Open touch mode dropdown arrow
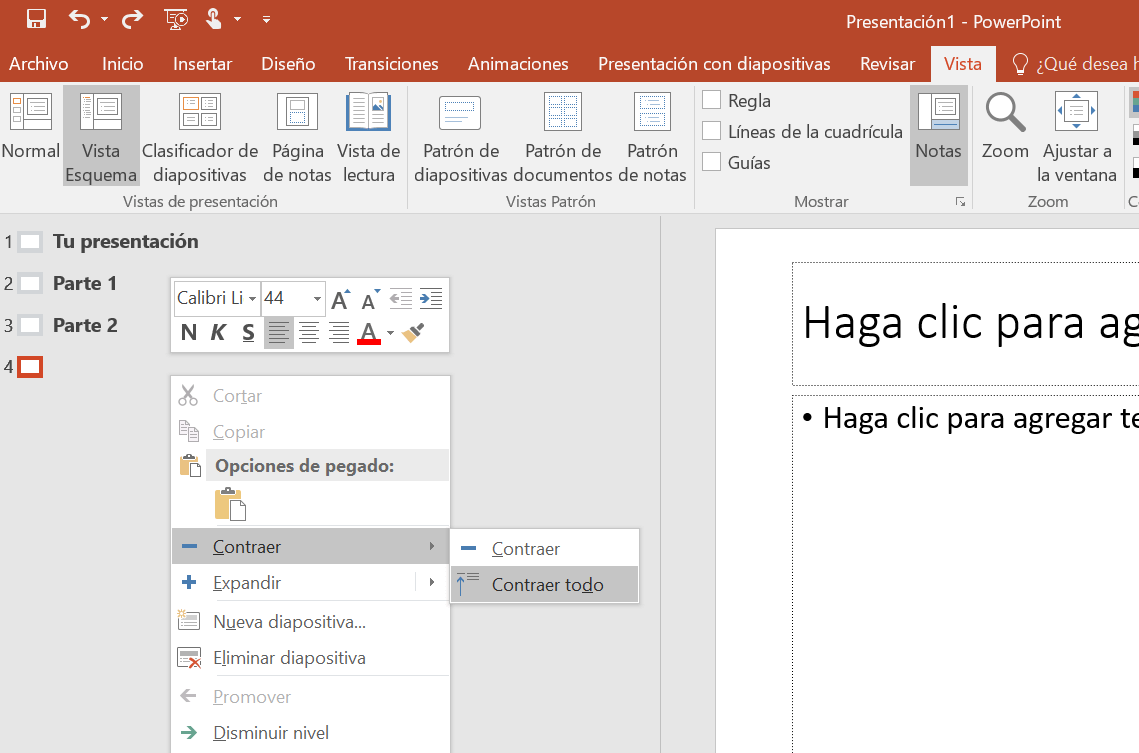 [x=238, y=20]
